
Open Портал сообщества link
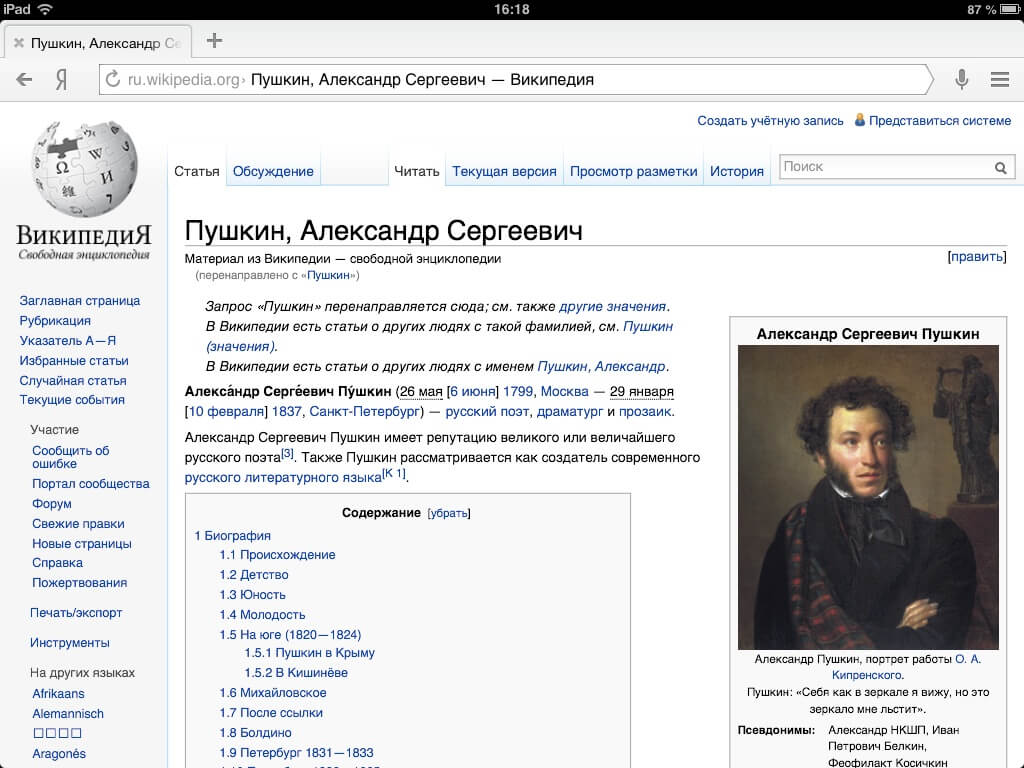pyautogui.click(x=91, y=483)
